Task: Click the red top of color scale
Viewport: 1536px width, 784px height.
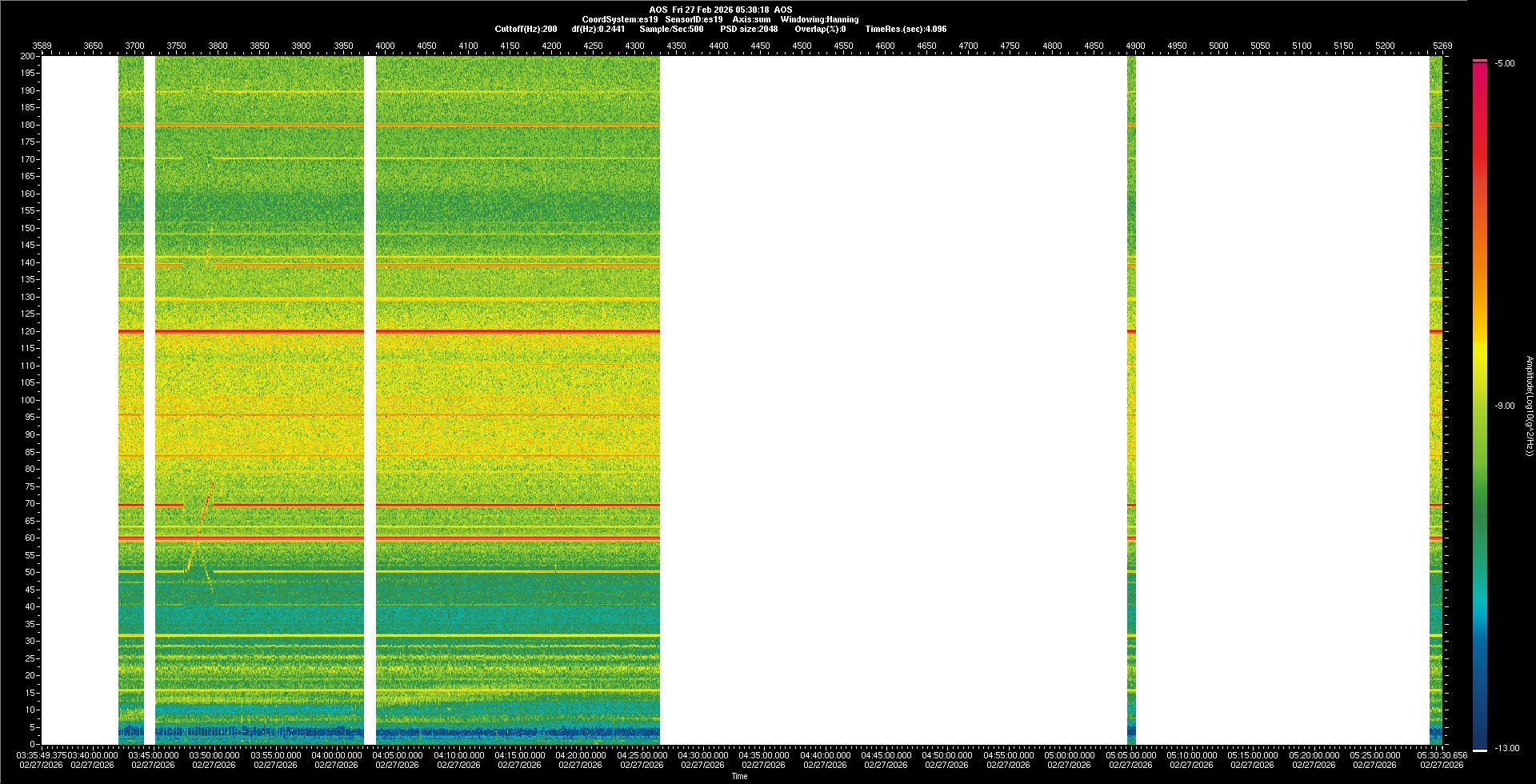Action: coord(1480,66)
